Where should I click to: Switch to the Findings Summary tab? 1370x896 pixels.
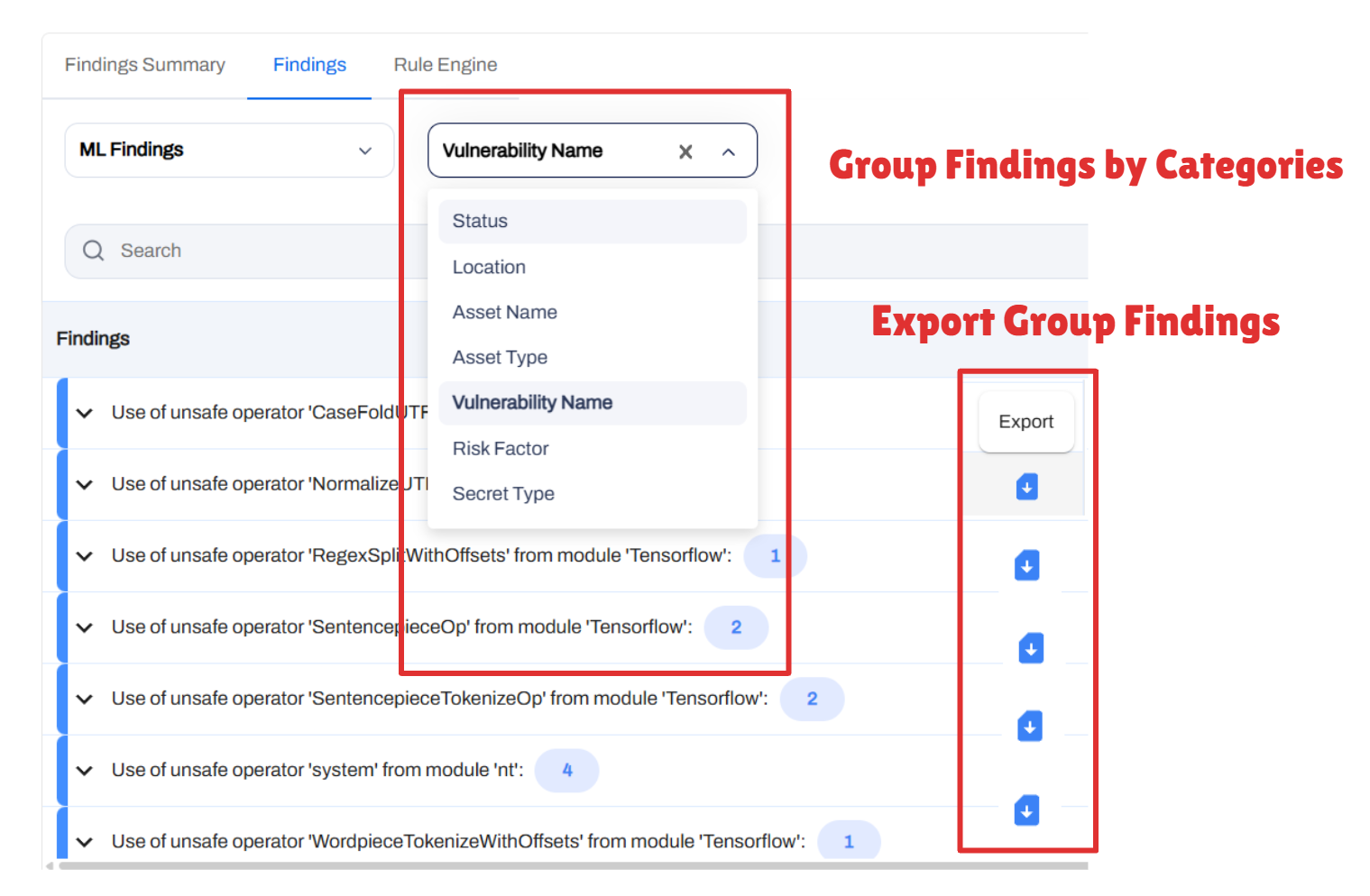(x=145, y=65)
